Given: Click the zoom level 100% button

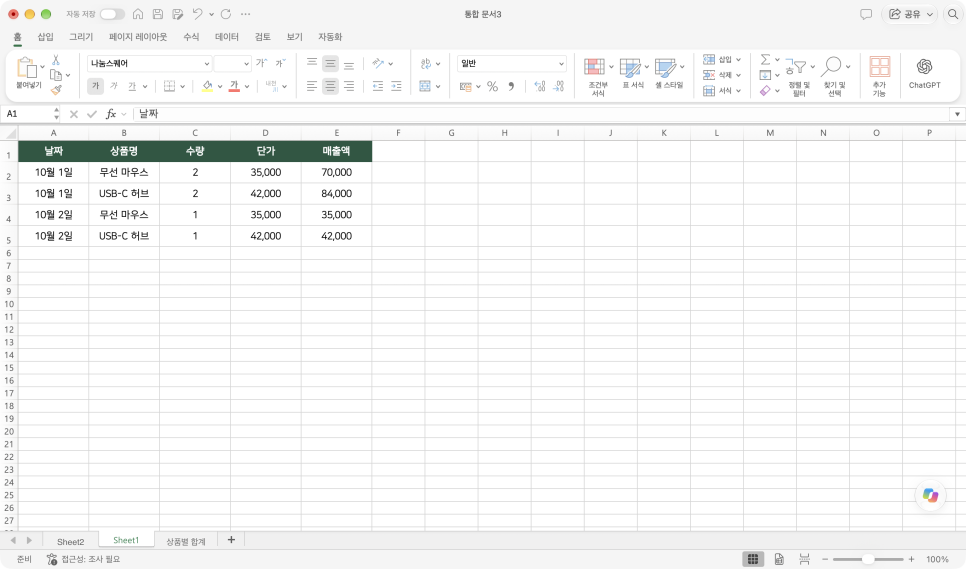Looking at the screenshot, I should (937, 559).
